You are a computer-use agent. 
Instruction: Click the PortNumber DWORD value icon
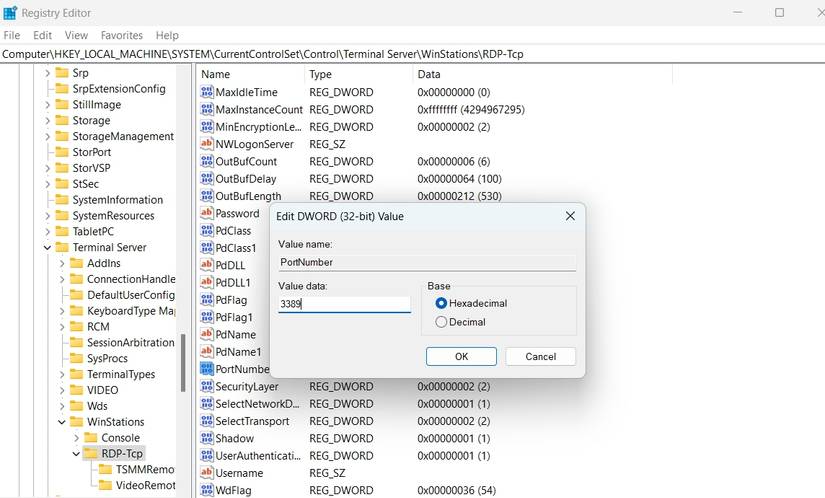[x=207, y=369]
